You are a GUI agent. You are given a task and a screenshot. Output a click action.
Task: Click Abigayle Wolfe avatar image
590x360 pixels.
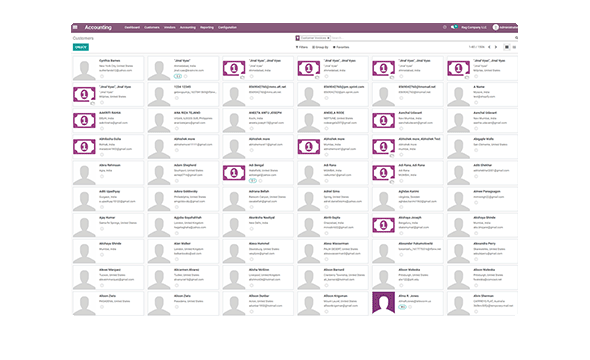(458, 147)
